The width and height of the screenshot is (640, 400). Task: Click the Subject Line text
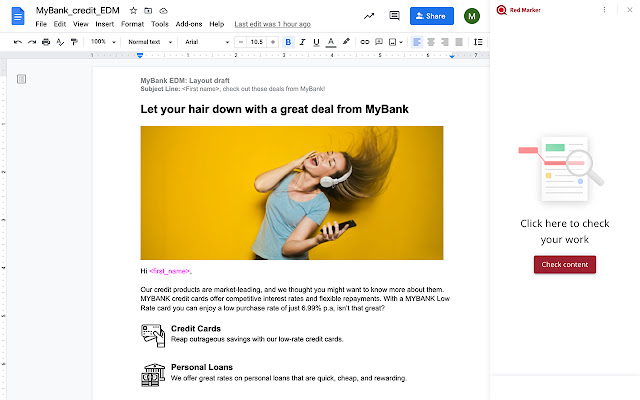pos(233,89)
